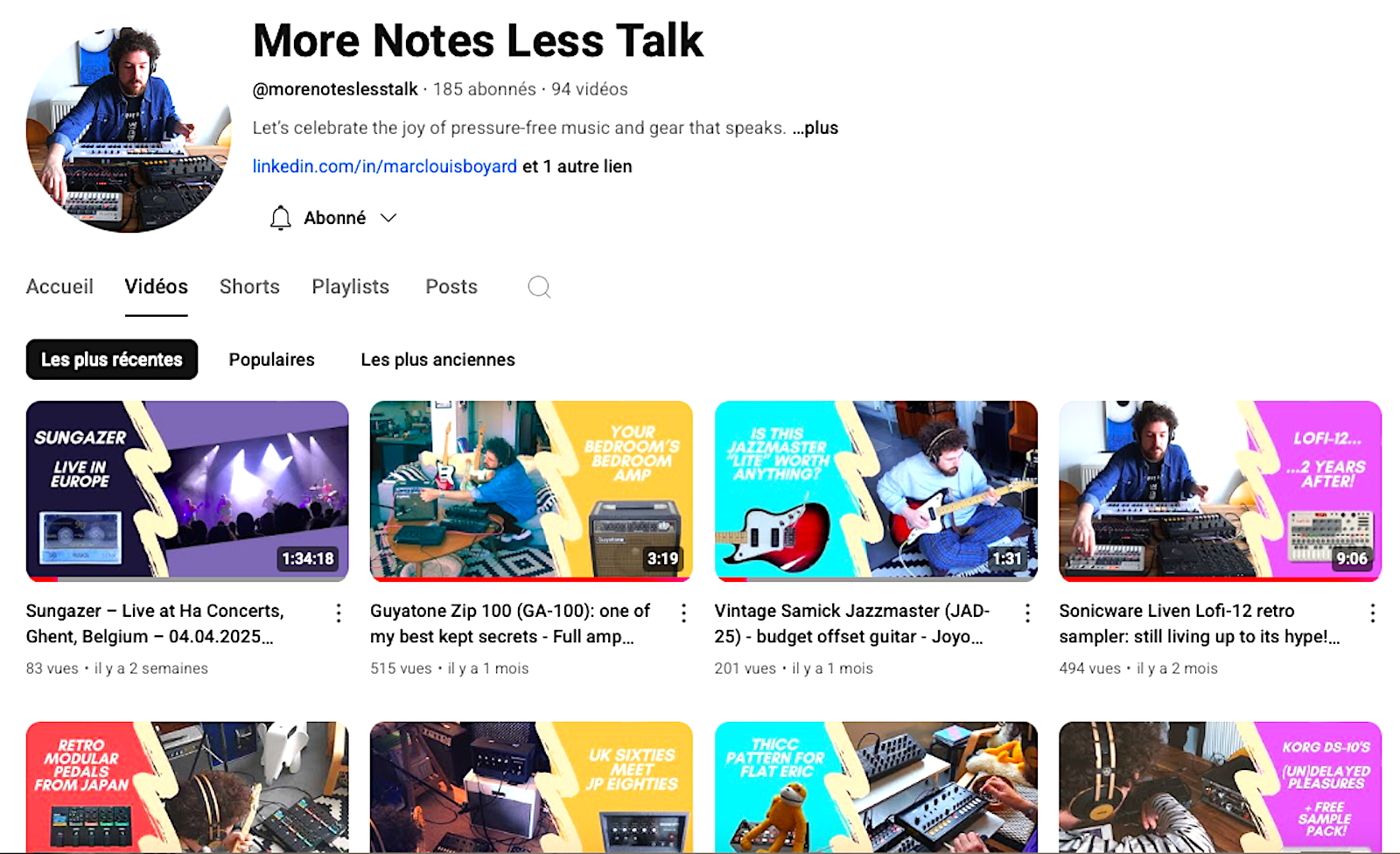Expand the Abonné subscription dropdown chevron

coord(388,218)
